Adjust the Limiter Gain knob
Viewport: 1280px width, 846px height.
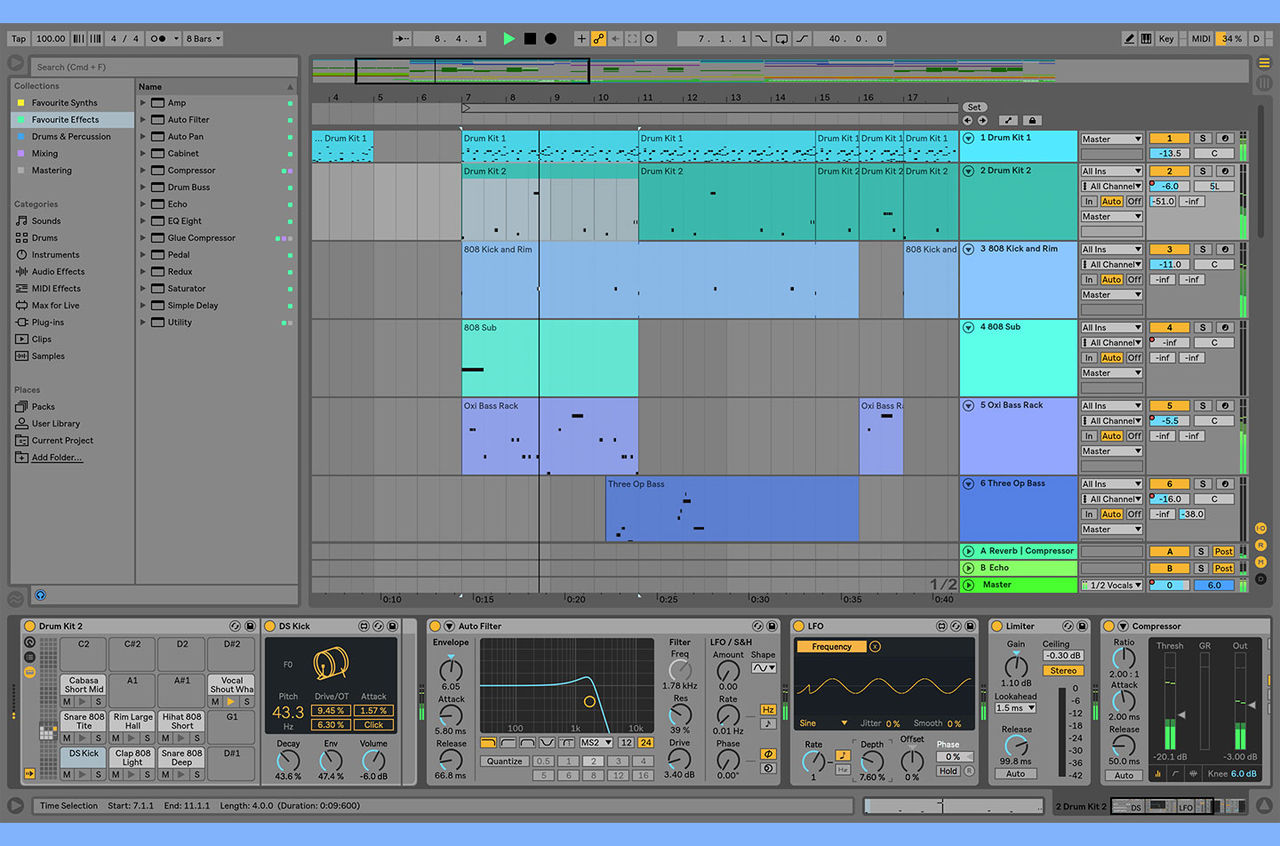(x=1016, y=666)
